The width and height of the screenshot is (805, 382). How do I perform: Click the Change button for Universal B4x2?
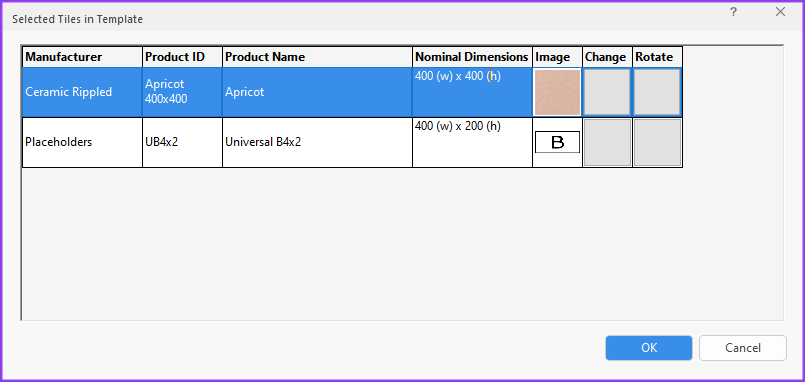click(607, 142)
